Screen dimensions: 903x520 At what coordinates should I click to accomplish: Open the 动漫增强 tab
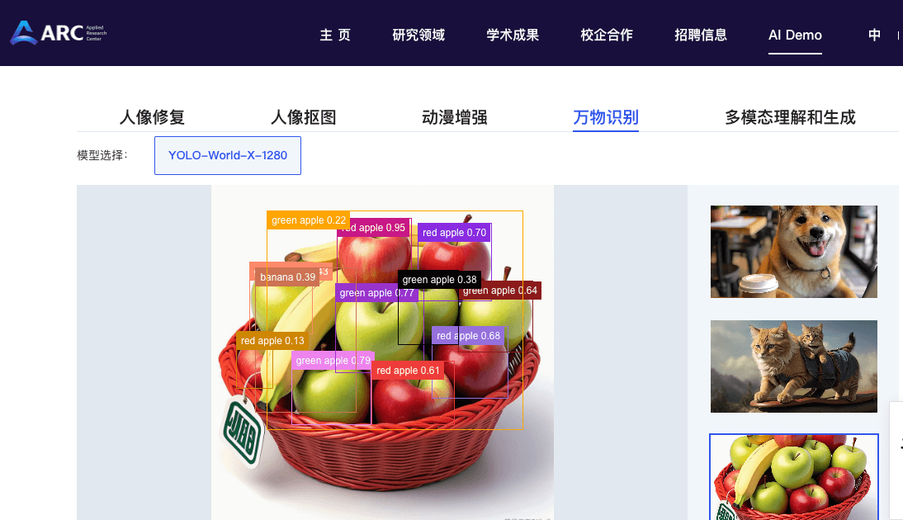point(454,117)
